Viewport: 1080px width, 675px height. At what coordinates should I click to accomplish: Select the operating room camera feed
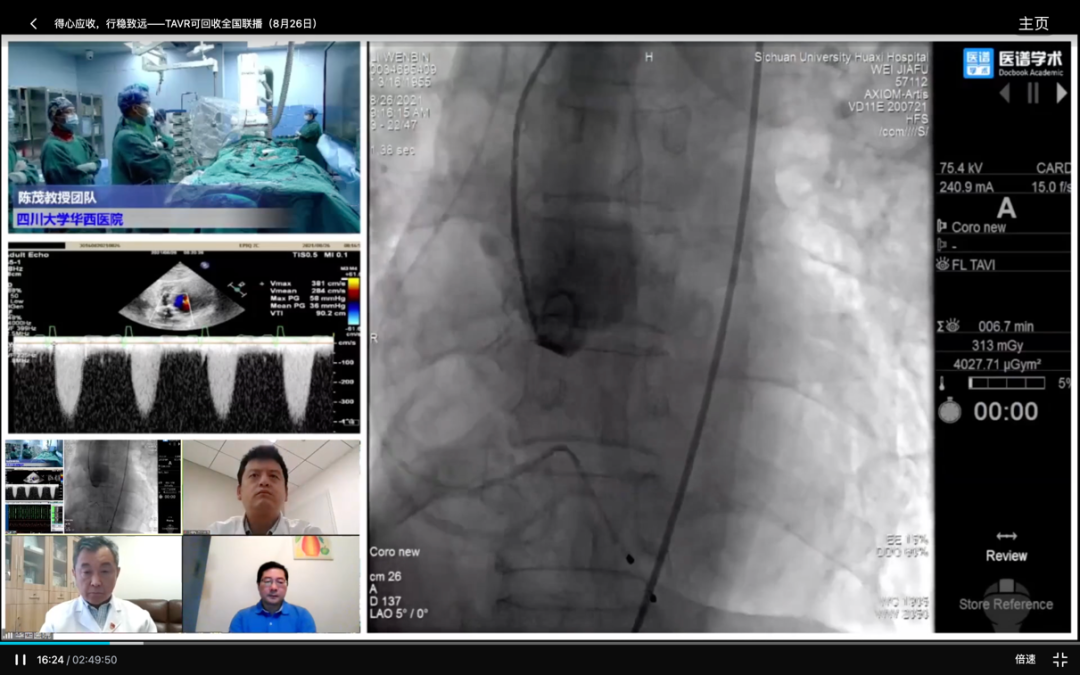tap(184, 136)
